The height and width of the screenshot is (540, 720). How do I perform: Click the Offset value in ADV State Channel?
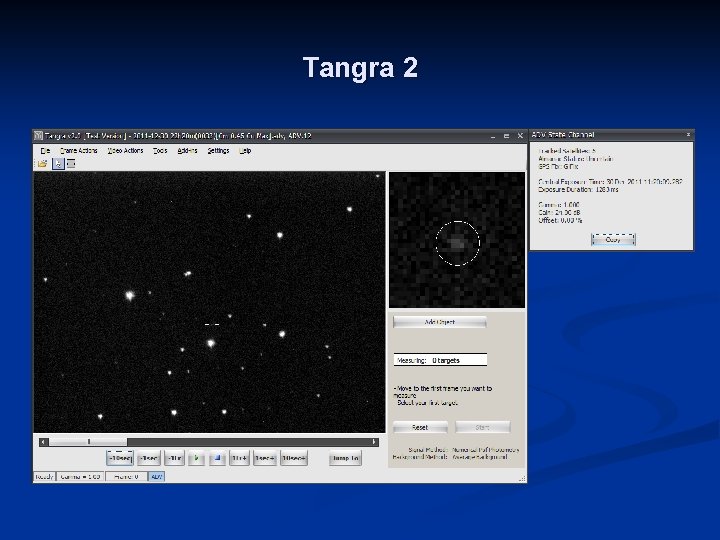pos(560,220)
